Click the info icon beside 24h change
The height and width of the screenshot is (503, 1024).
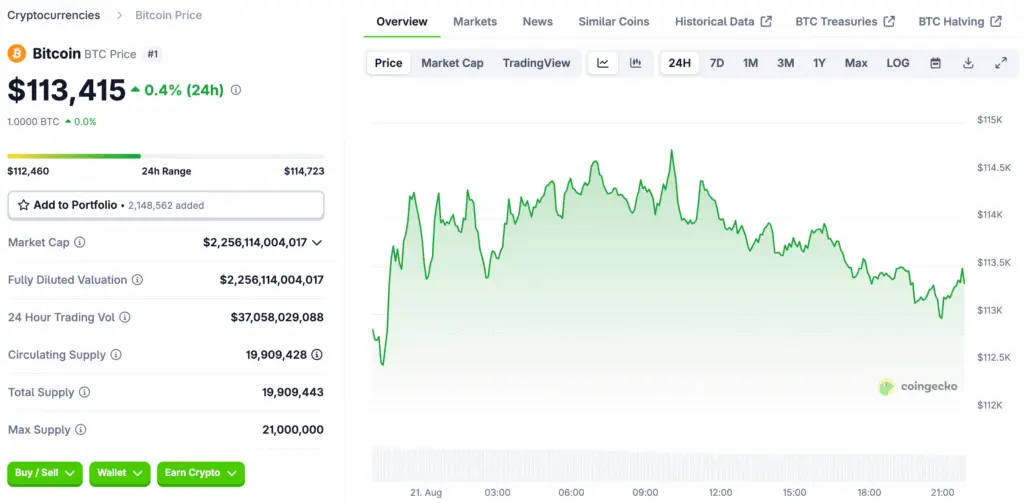coord(236,90)
